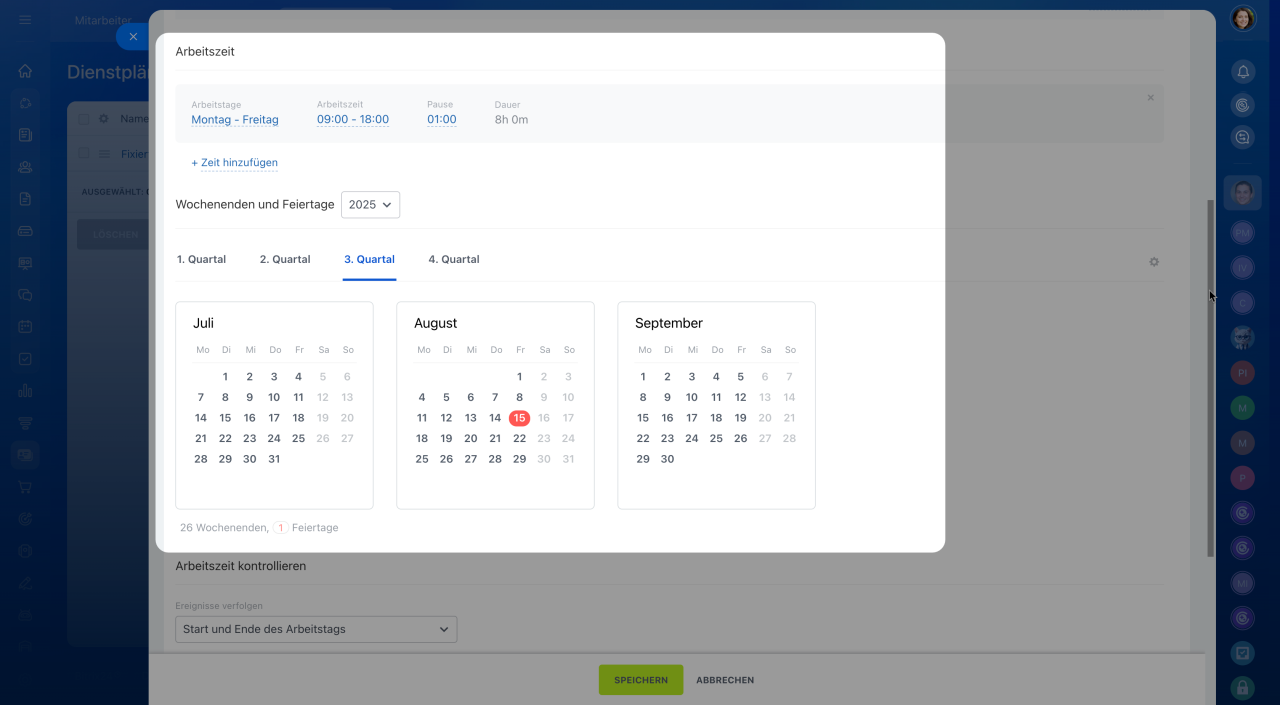Viewport: 1280px width, 705px height.
Task: Select Saturday July 5 weekend day
Action: [323, 377]
